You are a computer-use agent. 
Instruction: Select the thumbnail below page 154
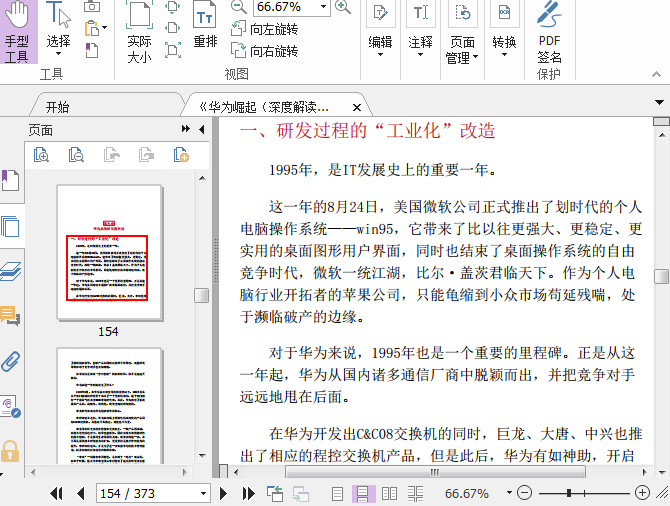(x=109, y=406)
